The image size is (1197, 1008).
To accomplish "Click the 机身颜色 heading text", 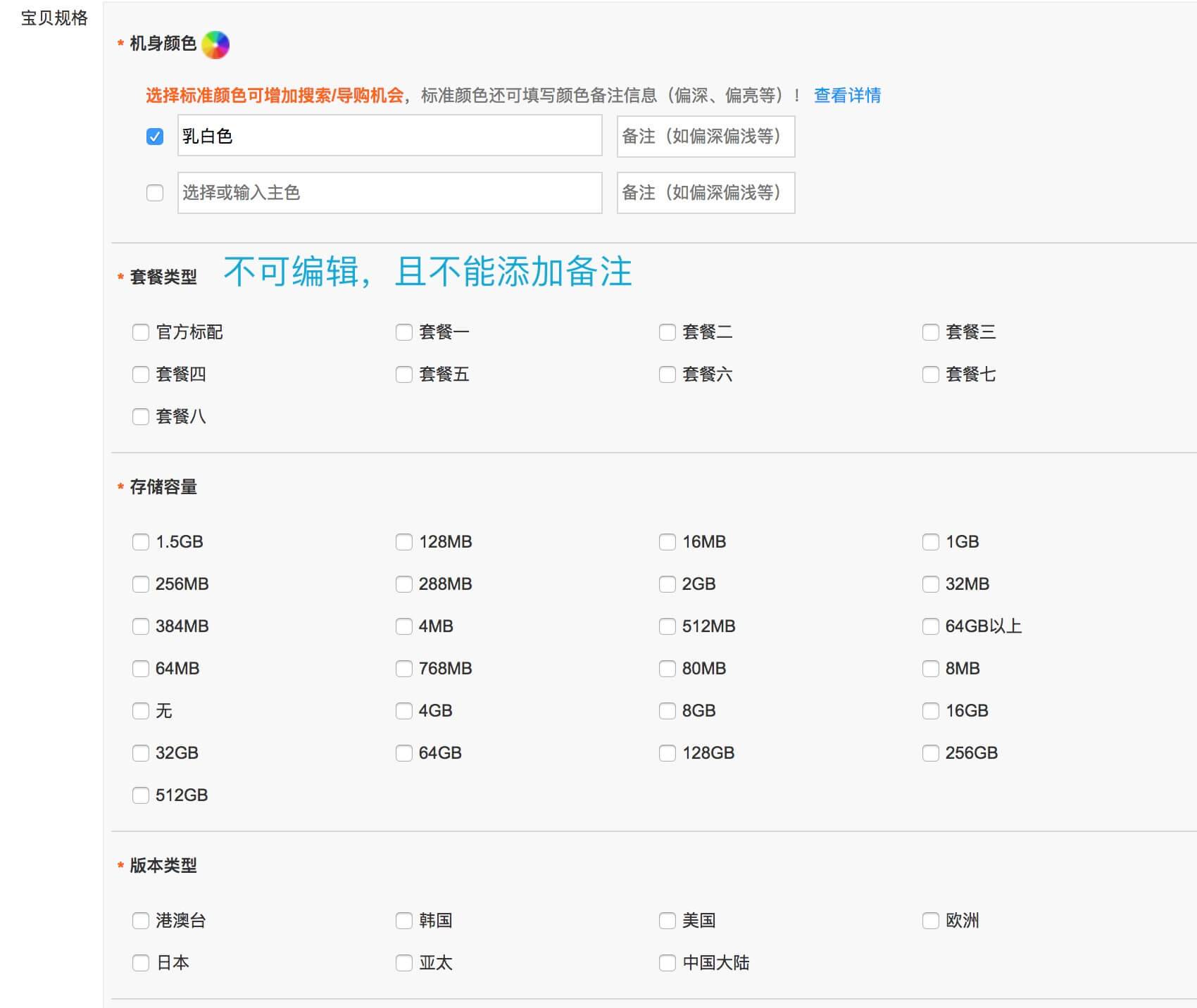I will (163, 44).
